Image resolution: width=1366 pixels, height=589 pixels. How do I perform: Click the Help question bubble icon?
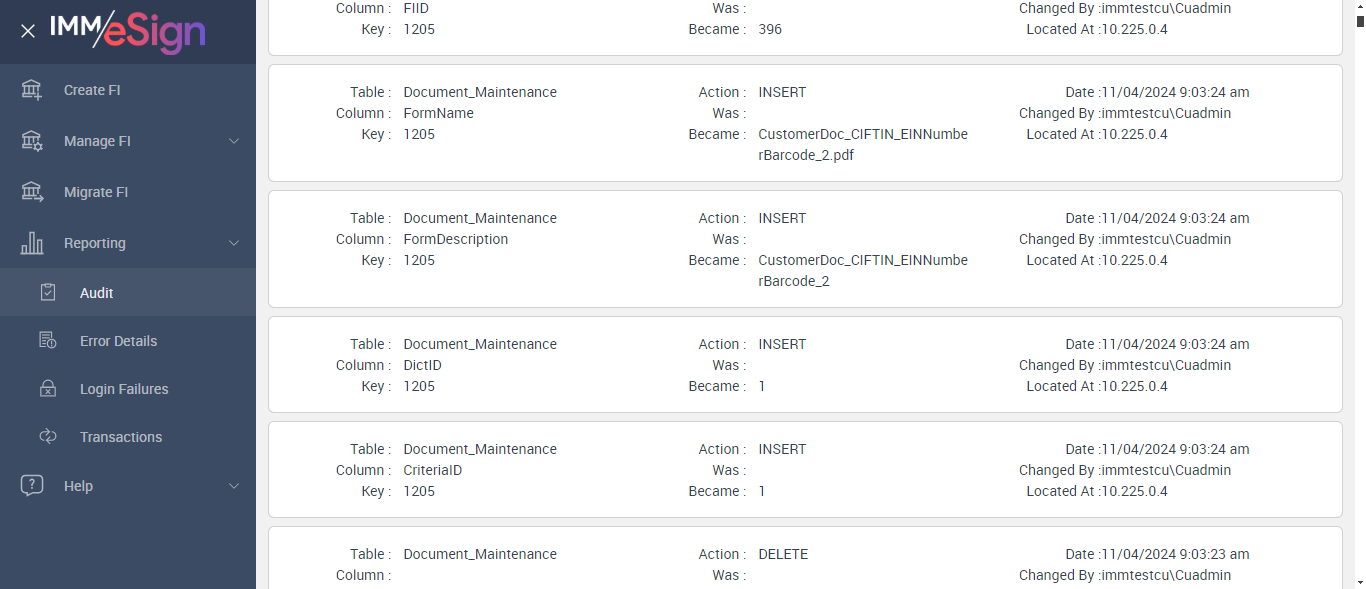pyautogui.click(x=32, y=486)
